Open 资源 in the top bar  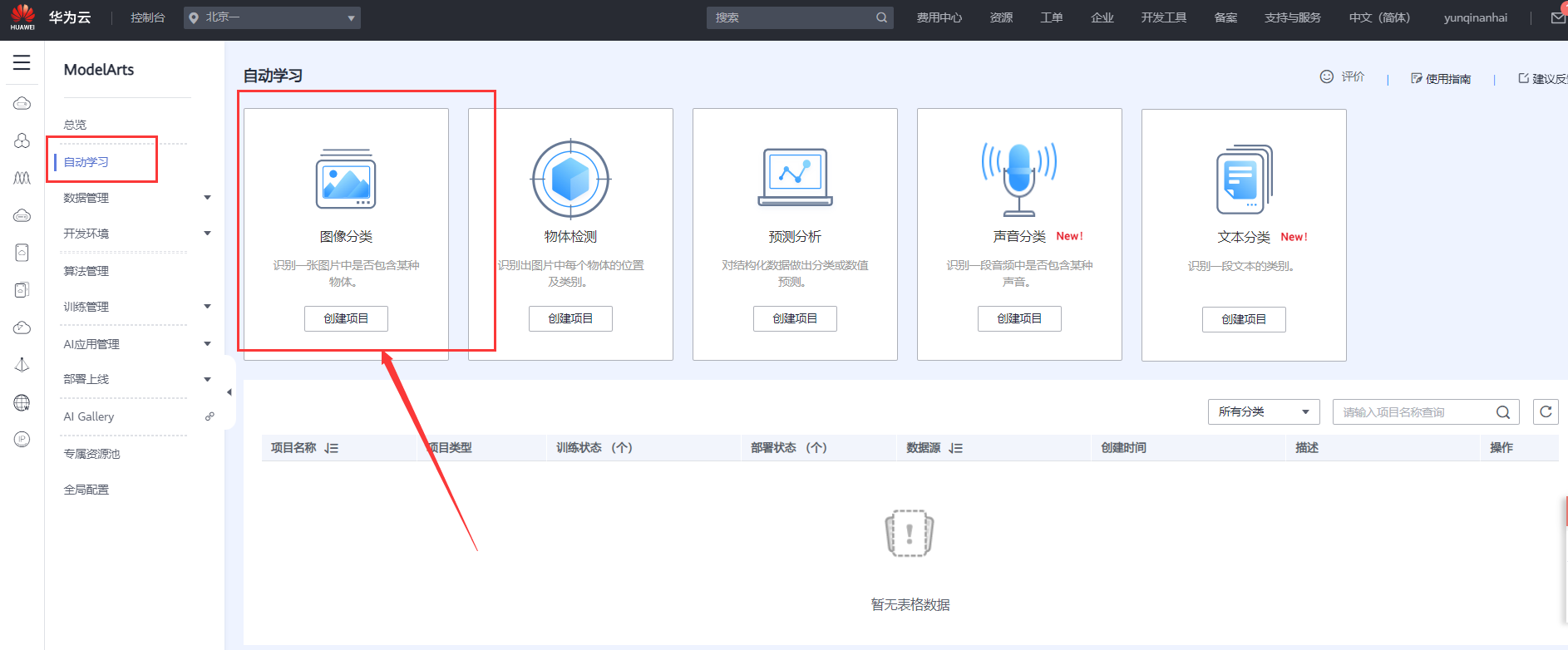[1002, 17]
